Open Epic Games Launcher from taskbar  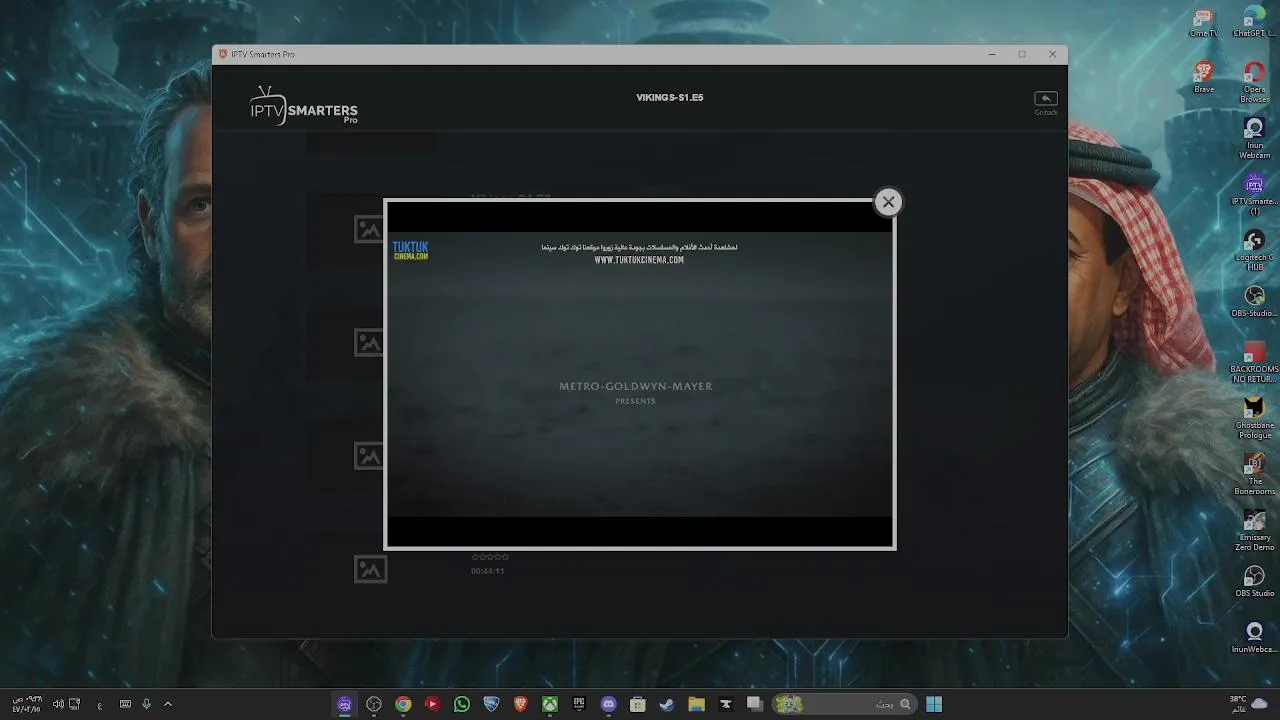(x=579, y=704)
